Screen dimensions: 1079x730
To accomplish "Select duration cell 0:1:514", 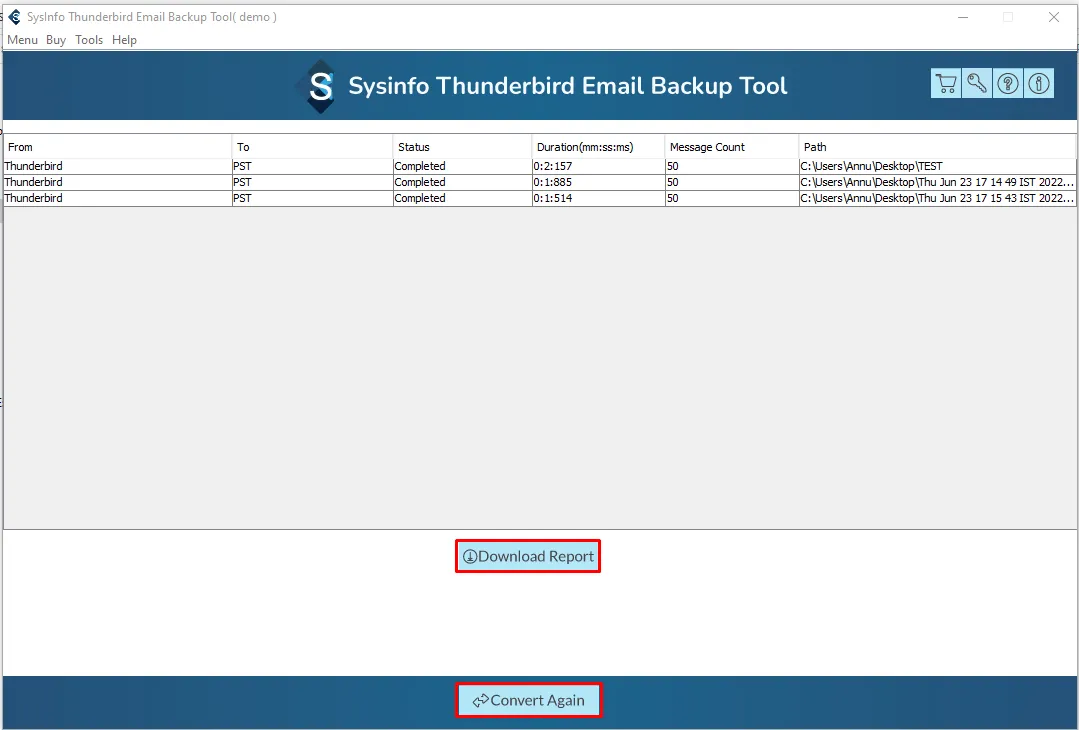I will coord(598,197).
